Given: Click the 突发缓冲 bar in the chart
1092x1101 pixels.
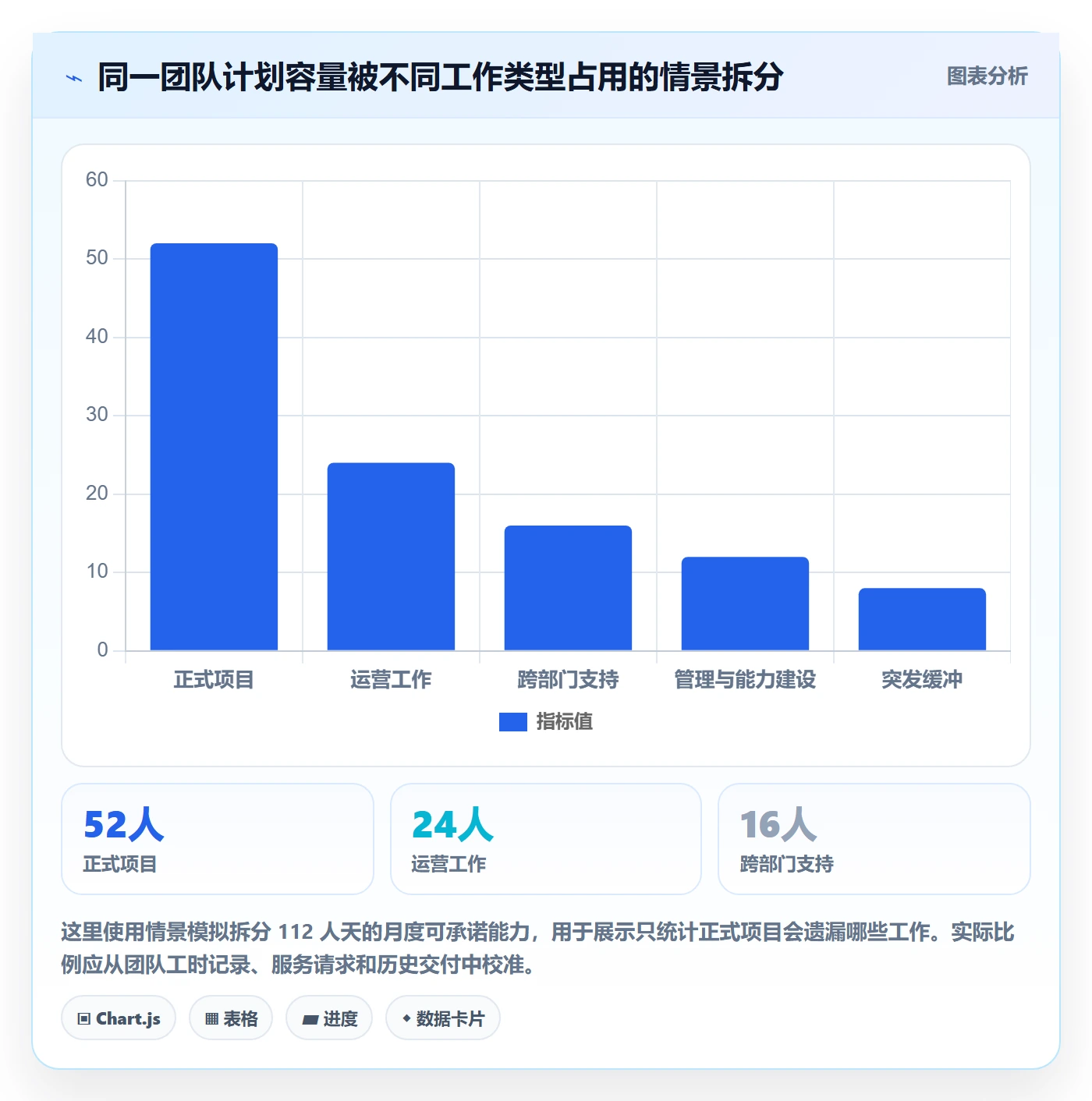Looking at the screenshot, I should 922,619.
